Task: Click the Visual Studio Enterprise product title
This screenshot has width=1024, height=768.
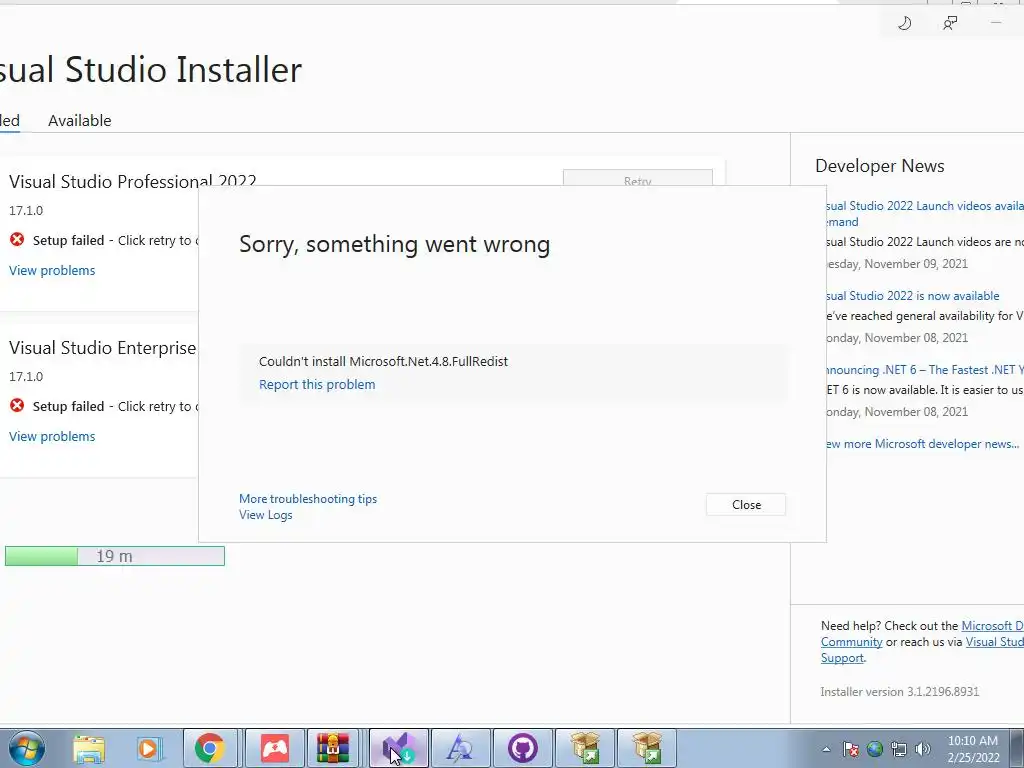Action: click(x=103, y=347)
